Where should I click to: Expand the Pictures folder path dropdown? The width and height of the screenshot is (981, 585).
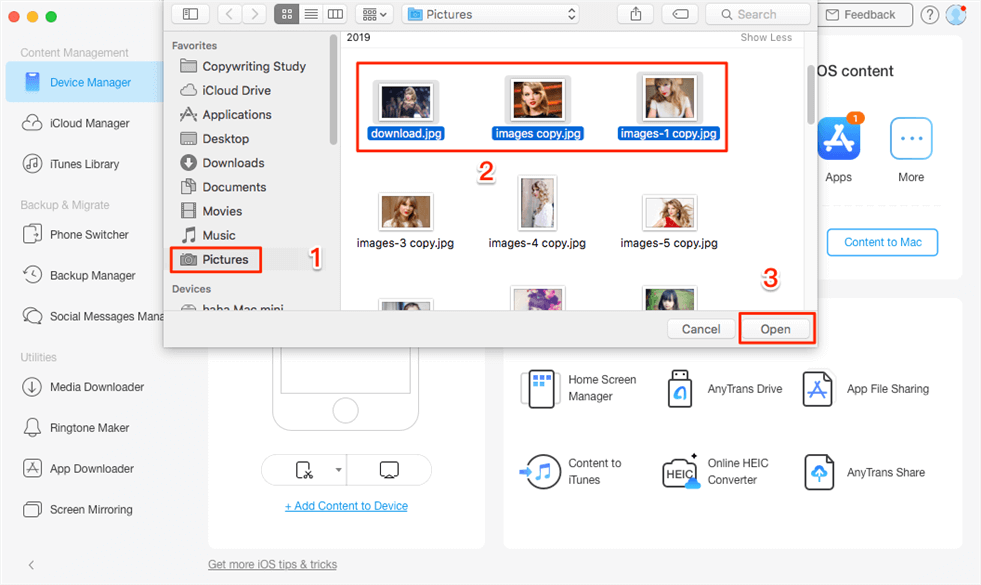pyautogui.click(x=490, y=14)
